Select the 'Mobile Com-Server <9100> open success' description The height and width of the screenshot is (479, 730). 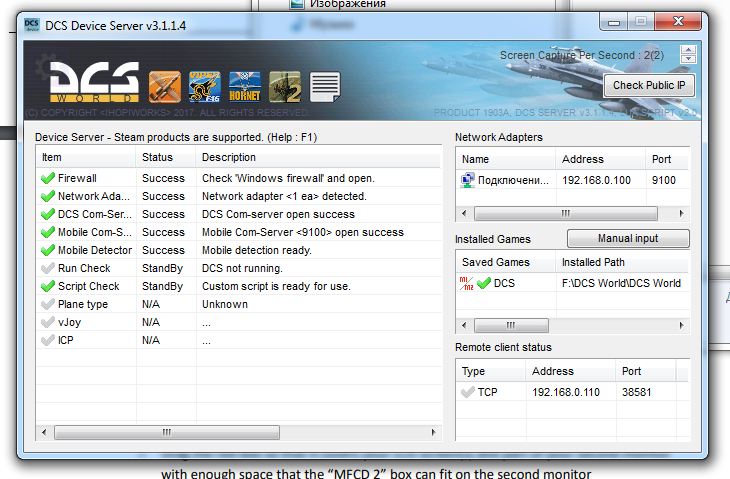click(x=303, y=232)
